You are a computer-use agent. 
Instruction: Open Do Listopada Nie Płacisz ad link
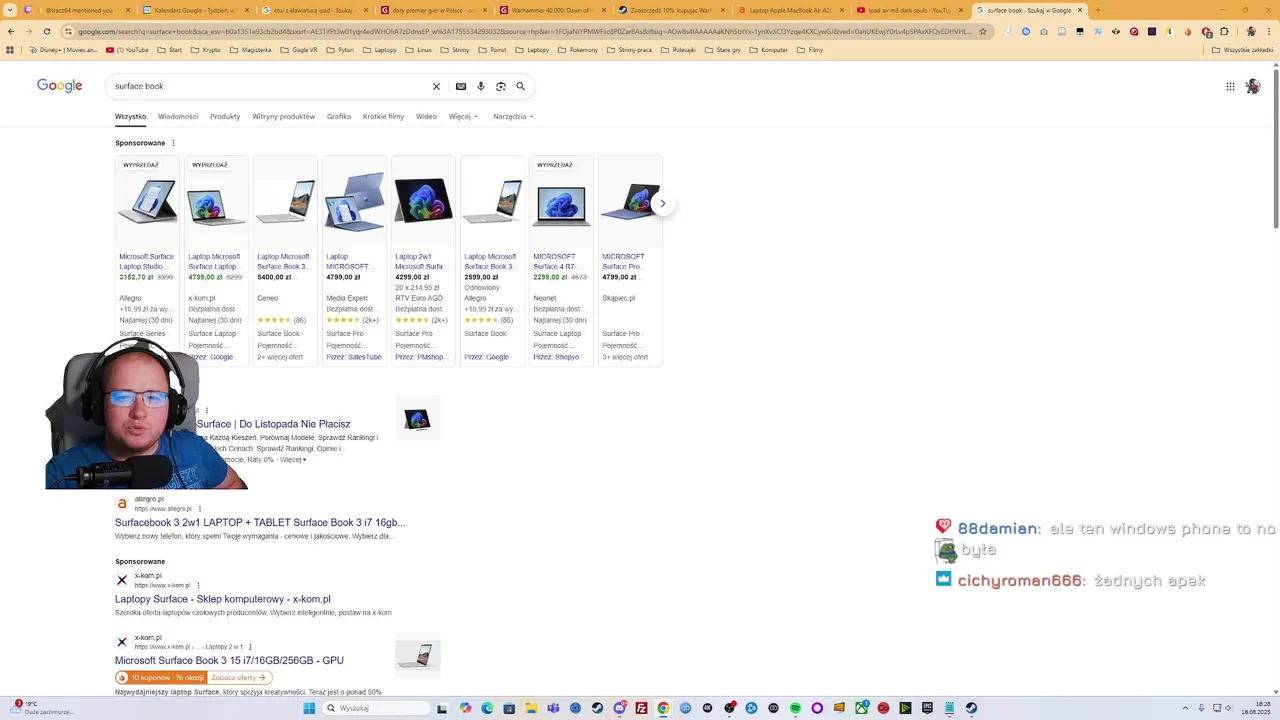[x=273, y=424]
